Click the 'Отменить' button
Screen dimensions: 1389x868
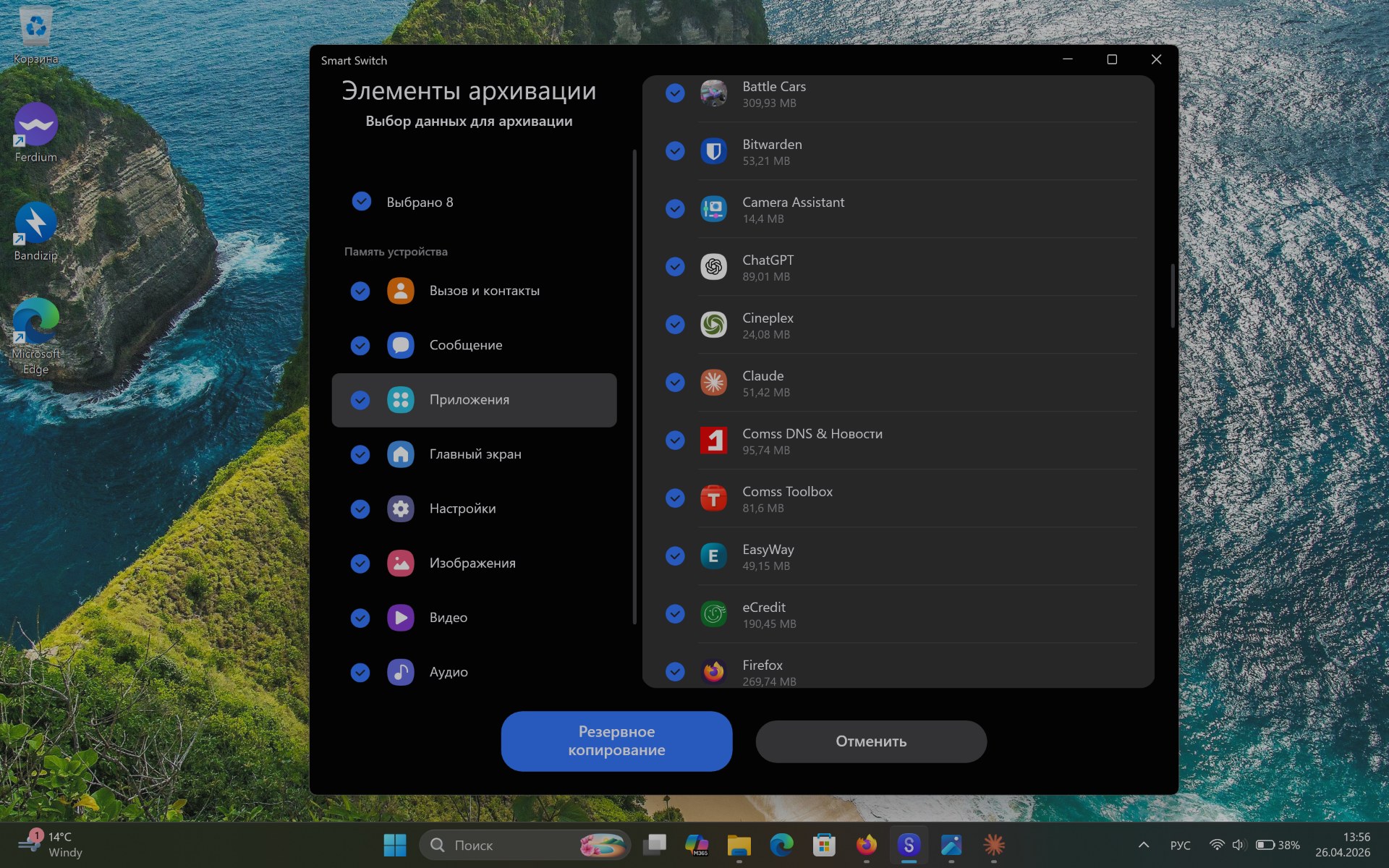[x=871, y=741]
